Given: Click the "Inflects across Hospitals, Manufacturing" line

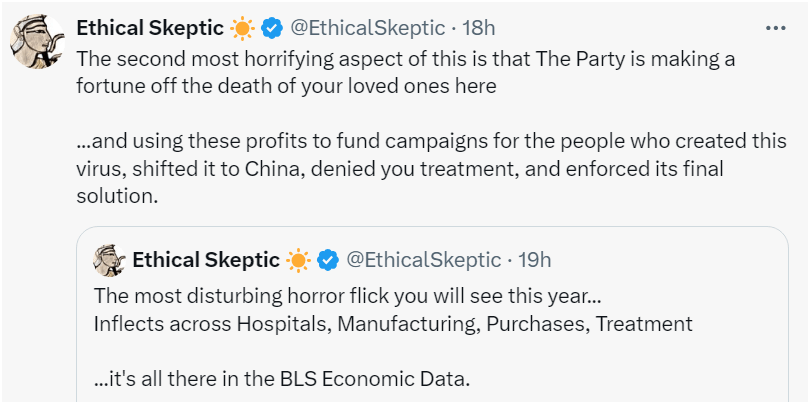Looking at the screenshot, I should click(393, 323).
